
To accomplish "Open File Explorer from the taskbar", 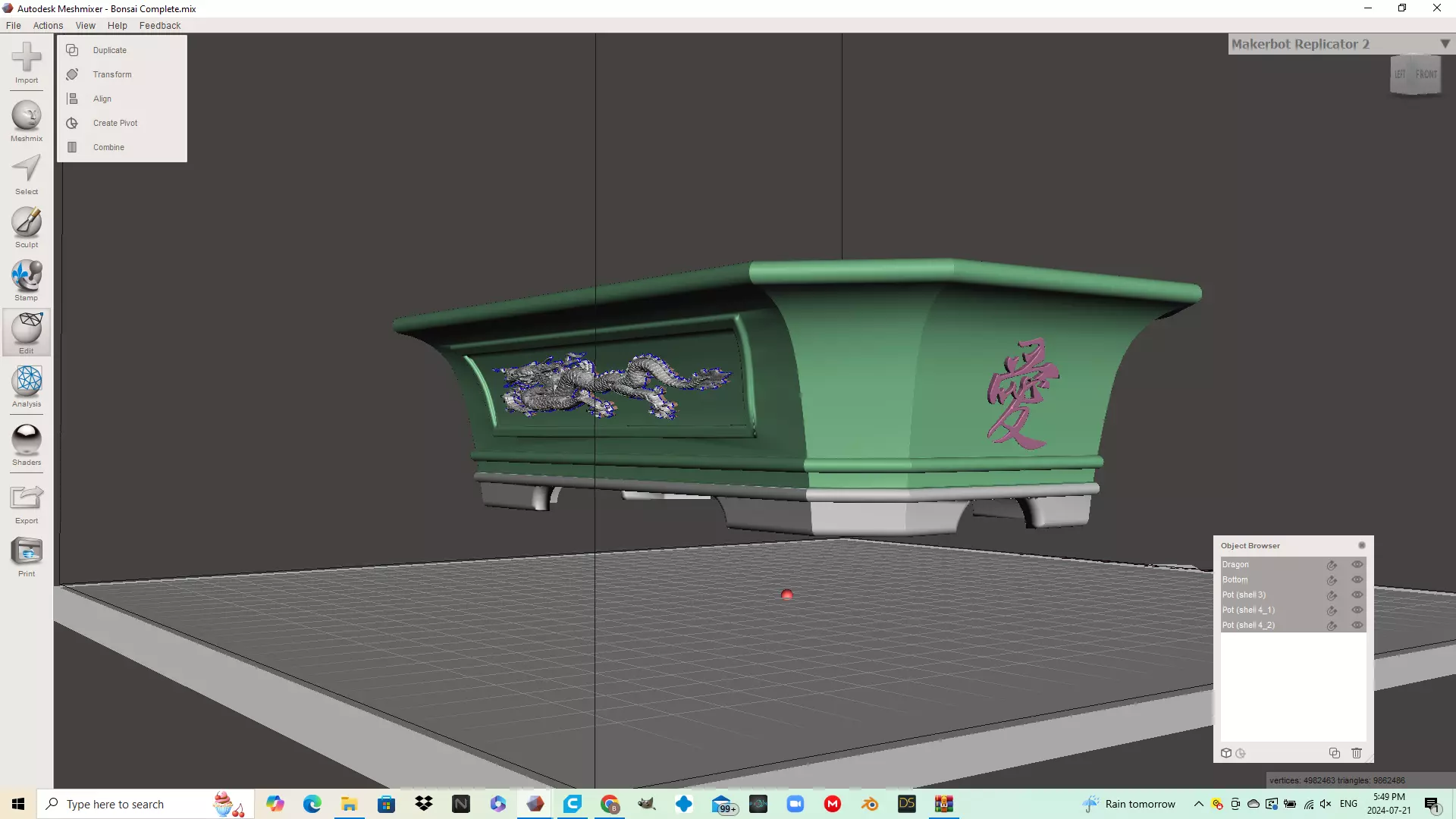I will click(349, 804).
